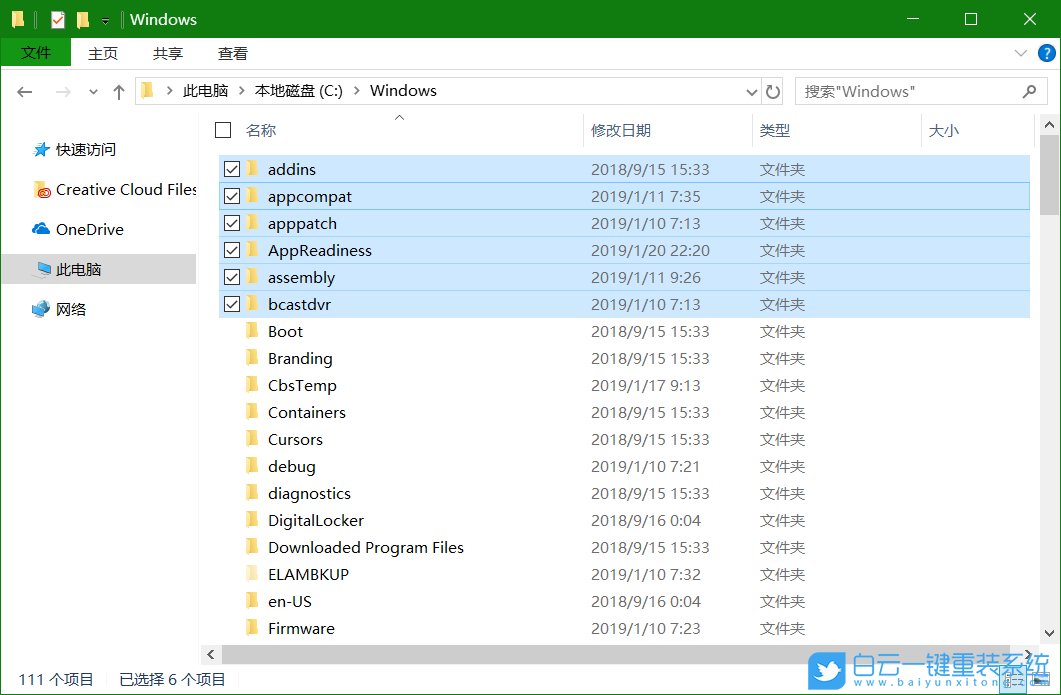Expand recent locations dropdown next to forward arrow
The height and width of the screenshot is (695, 1061).
point(92,91)
